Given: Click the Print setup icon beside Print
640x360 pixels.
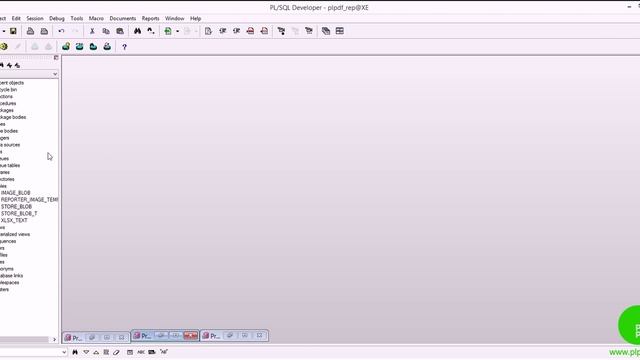Looking at the screenshot, I should (44, 31).
